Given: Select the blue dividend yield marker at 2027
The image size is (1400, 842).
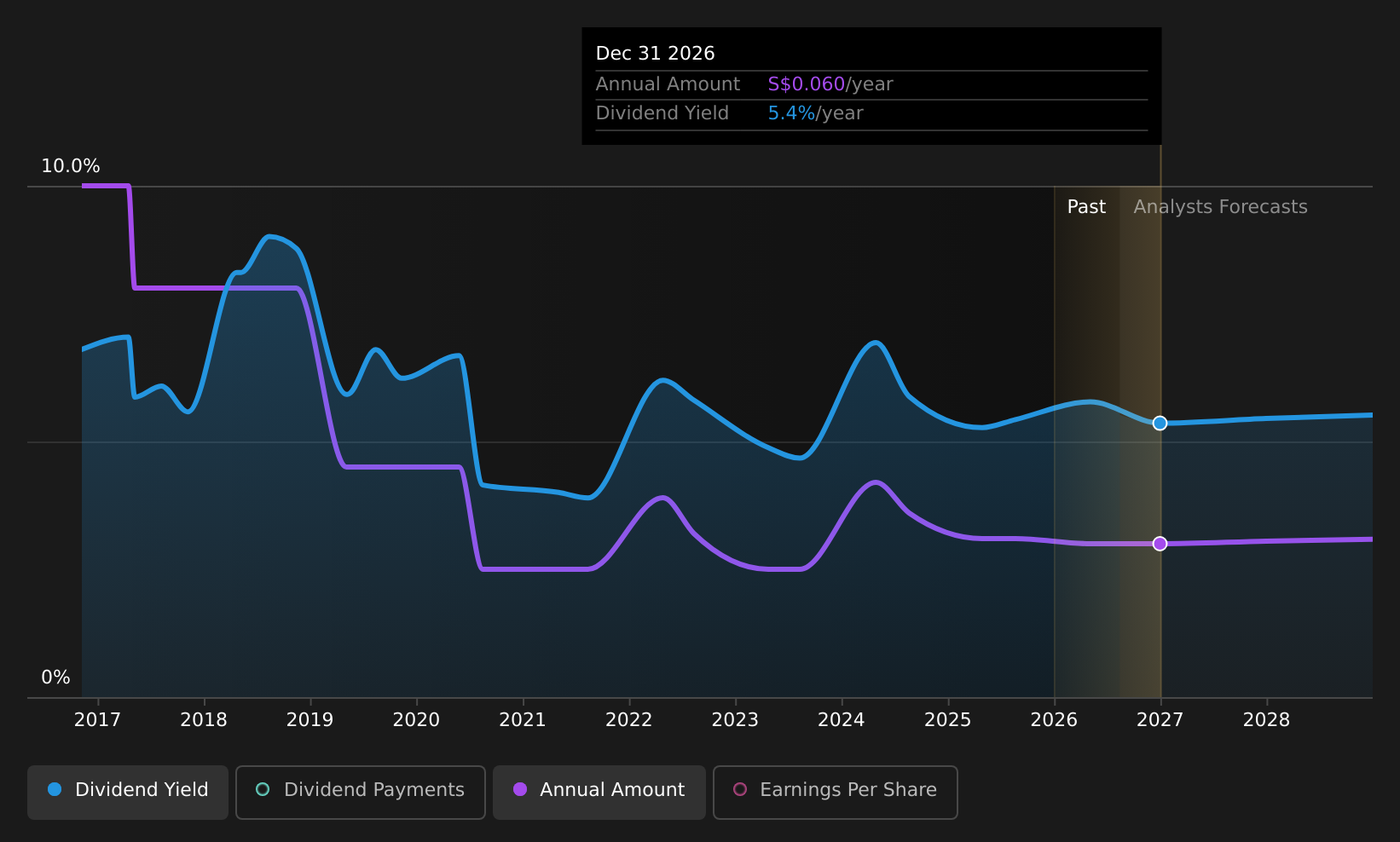Looking at the screenshot, I should [1160, 423].
